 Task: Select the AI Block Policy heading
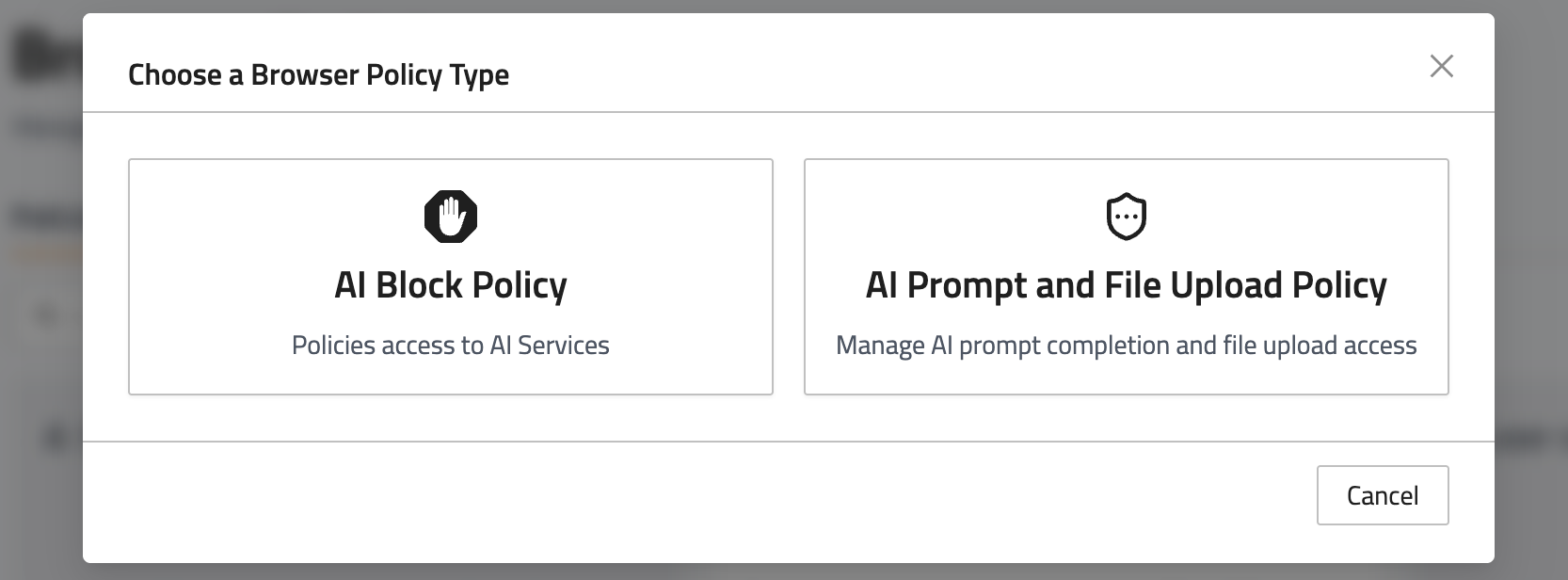451,285
